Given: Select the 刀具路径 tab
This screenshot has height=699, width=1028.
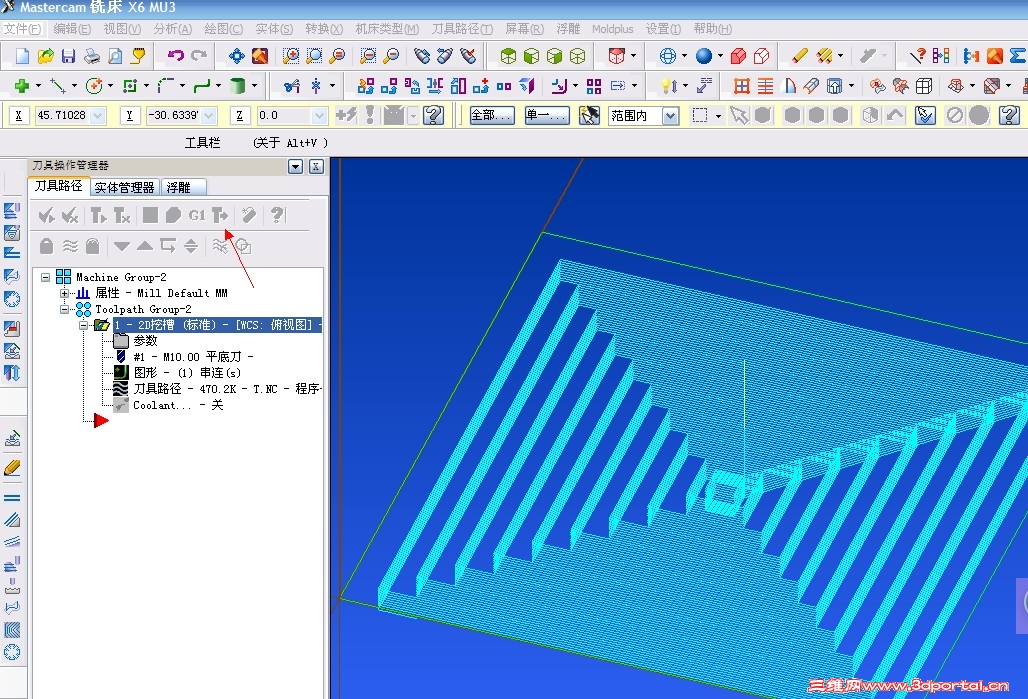Looking at the screenshot, I should (x=58, y=186).
